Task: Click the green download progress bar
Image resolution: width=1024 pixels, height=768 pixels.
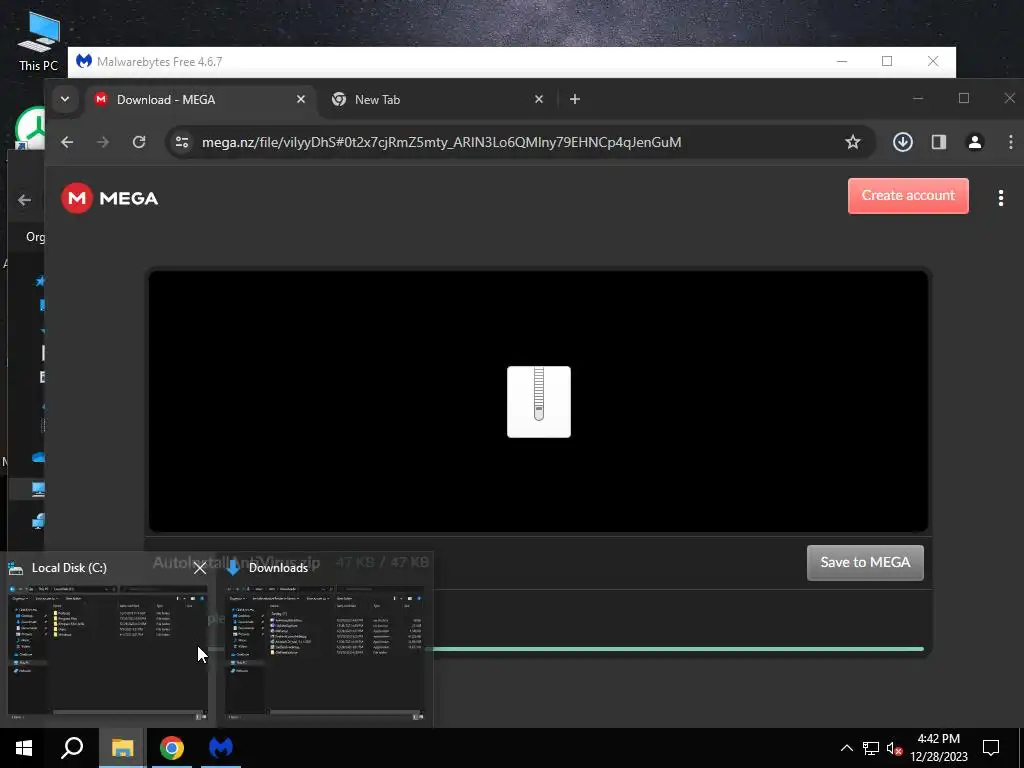Action: [x=676, y=648]
